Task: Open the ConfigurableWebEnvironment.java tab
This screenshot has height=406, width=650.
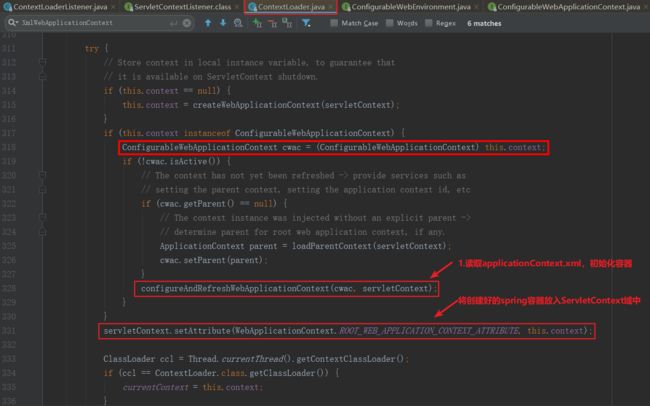Action: pyautogui.click(x=403, y=7)
